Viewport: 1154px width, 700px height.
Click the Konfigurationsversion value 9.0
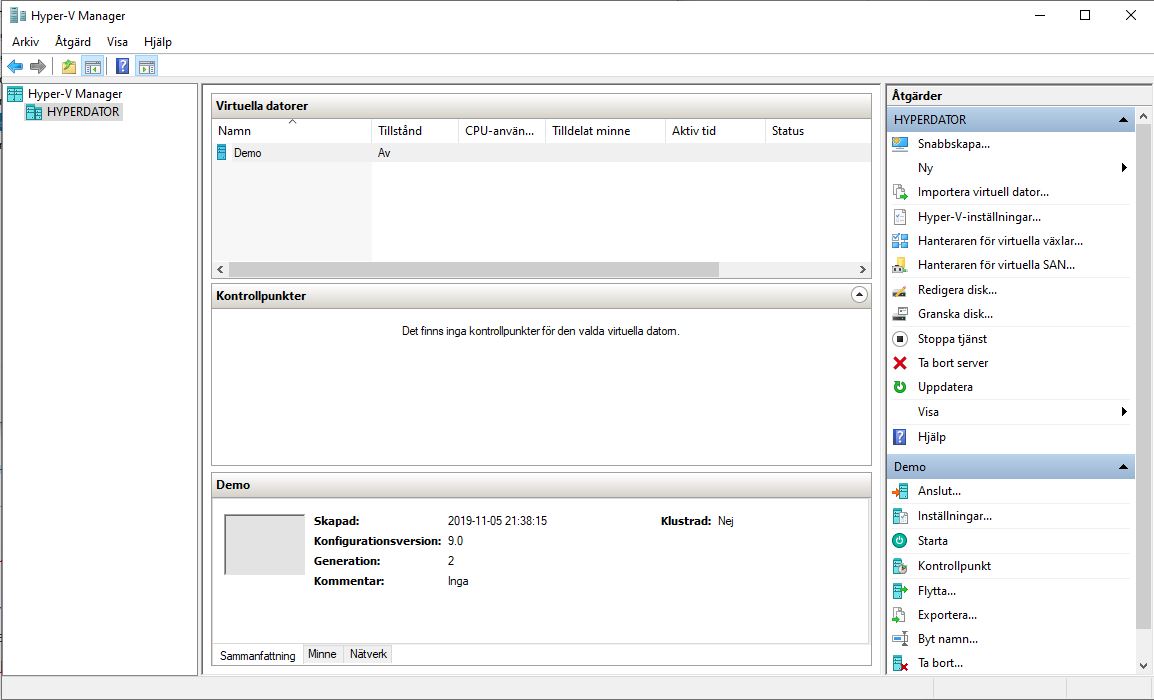(456, 541)
